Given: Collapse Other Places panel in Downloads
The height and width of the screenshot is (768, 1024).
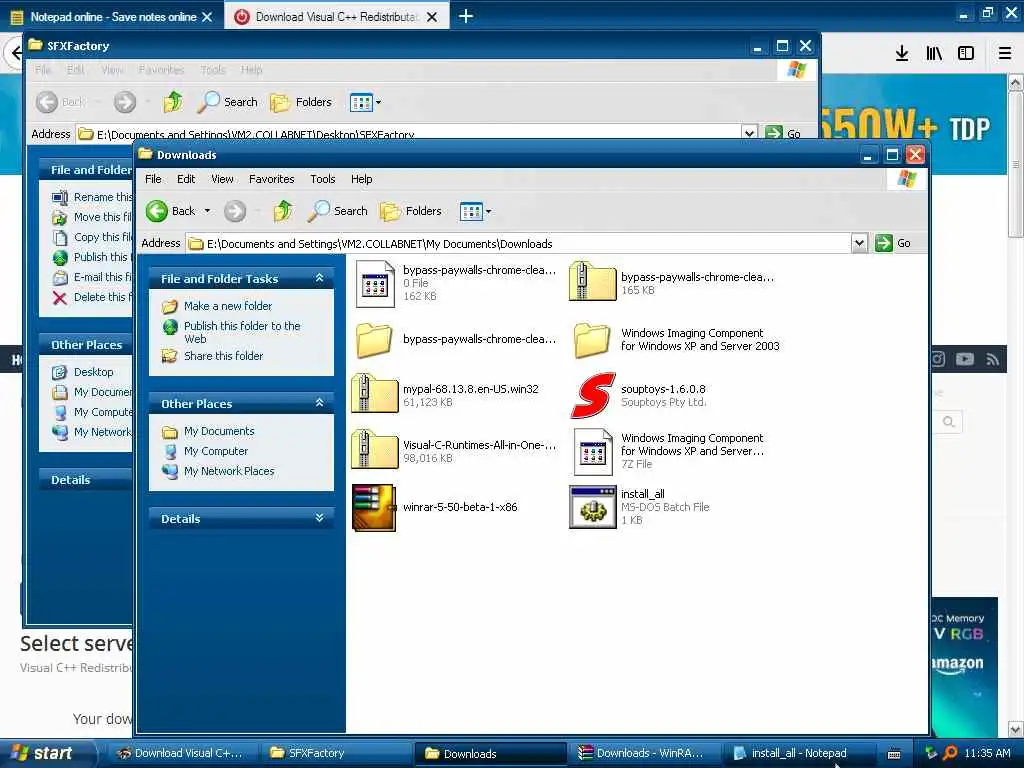Looking at the screenshot, I should point(319,403).
